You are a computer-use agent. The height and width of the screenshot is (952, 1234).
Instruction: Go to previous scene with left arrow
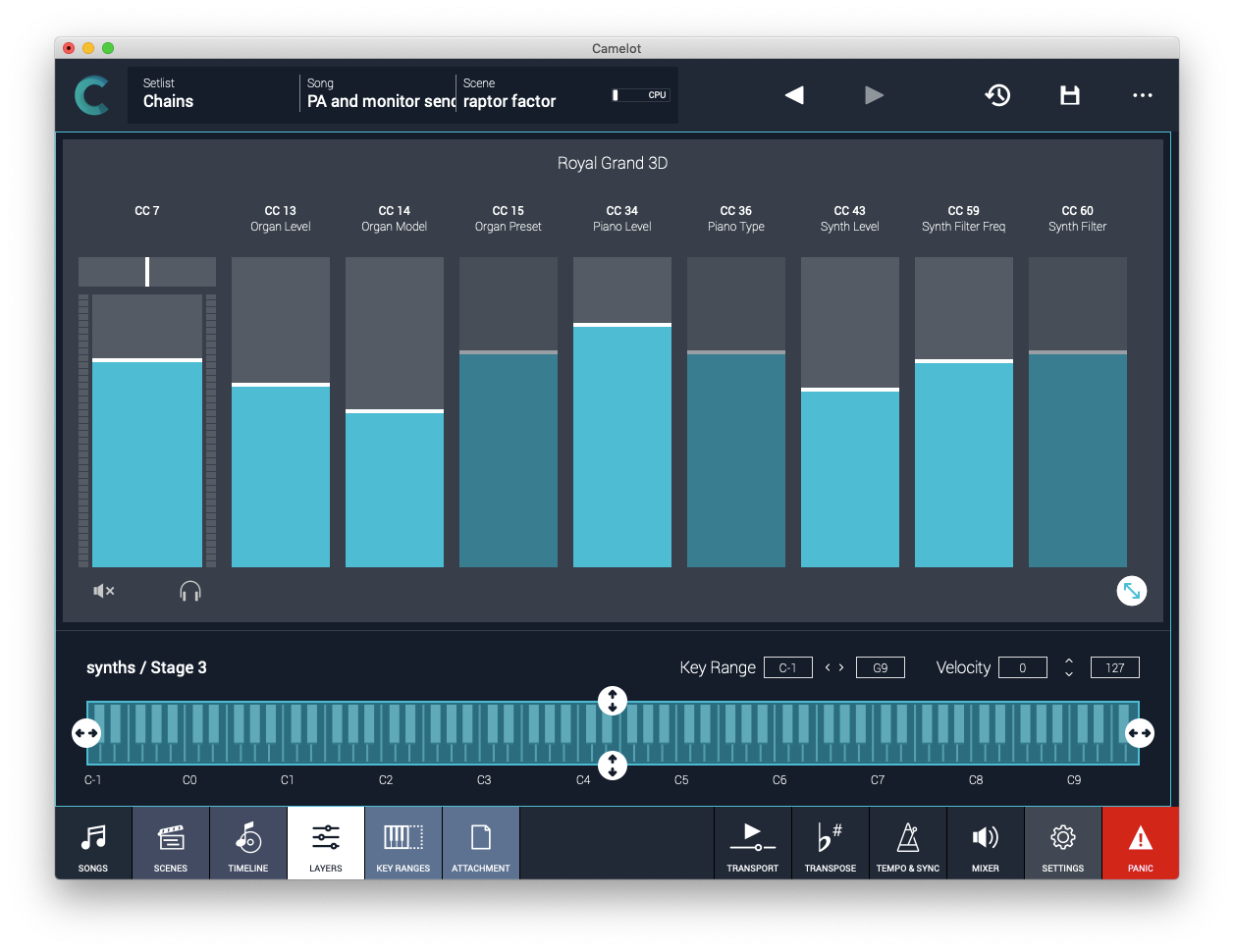(794, 95)
